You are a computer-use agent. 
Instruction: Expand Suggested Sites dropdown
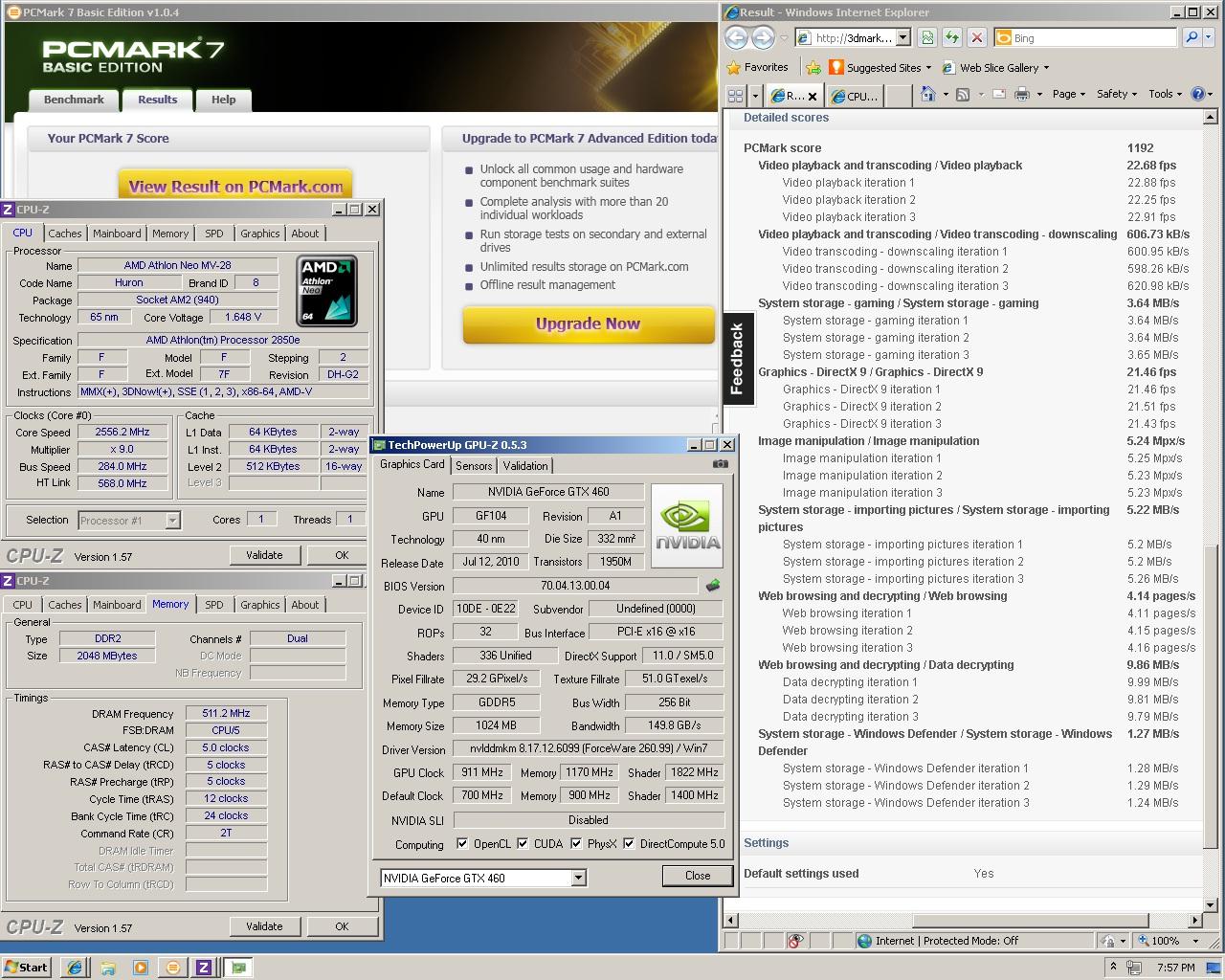point(928,68)
